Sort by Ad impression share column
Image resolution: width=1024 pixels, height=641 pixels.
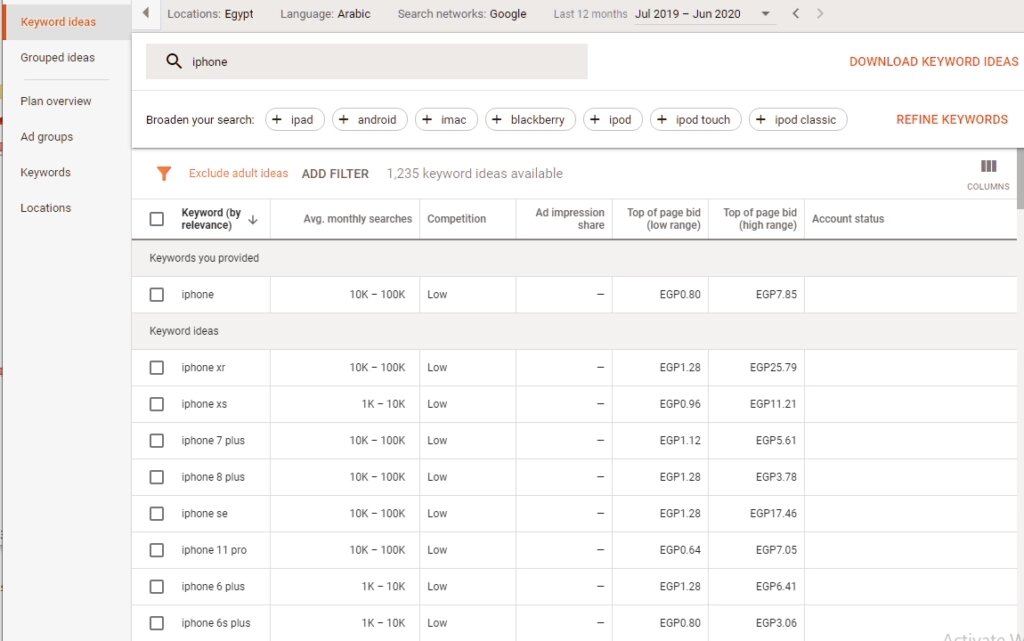tap(569, 219)
